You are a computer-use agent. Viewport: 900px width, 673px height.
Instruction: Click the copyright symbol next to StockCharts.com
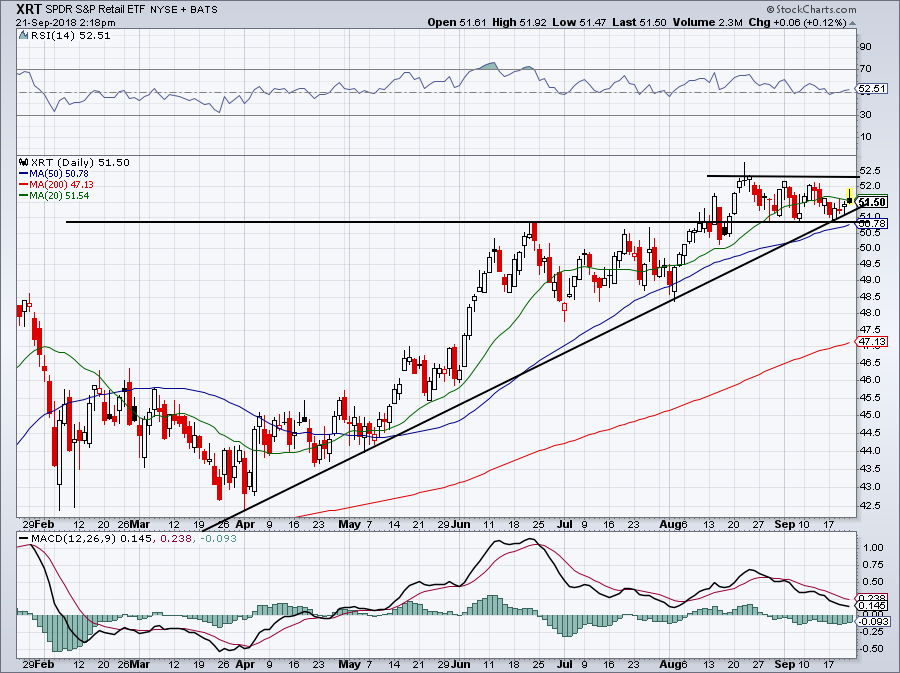770,9
